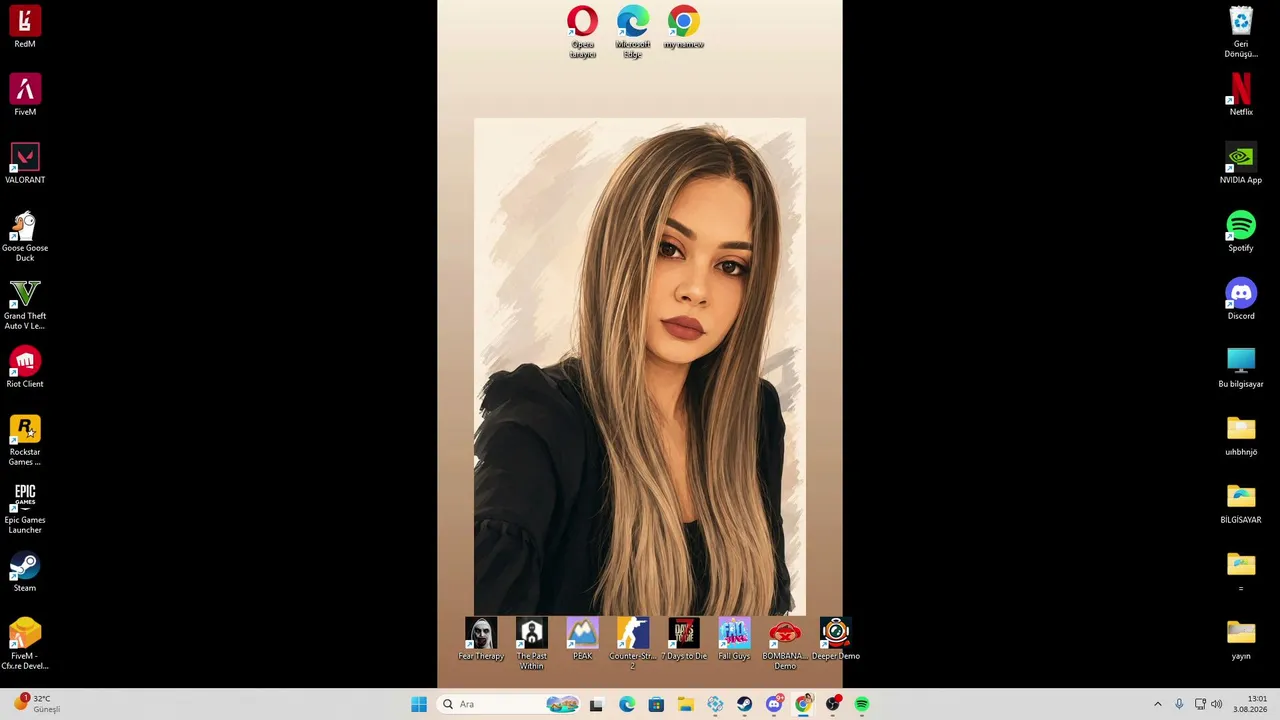Open network settings from the system tray

pyautogui.click(x=1200, y=704)
